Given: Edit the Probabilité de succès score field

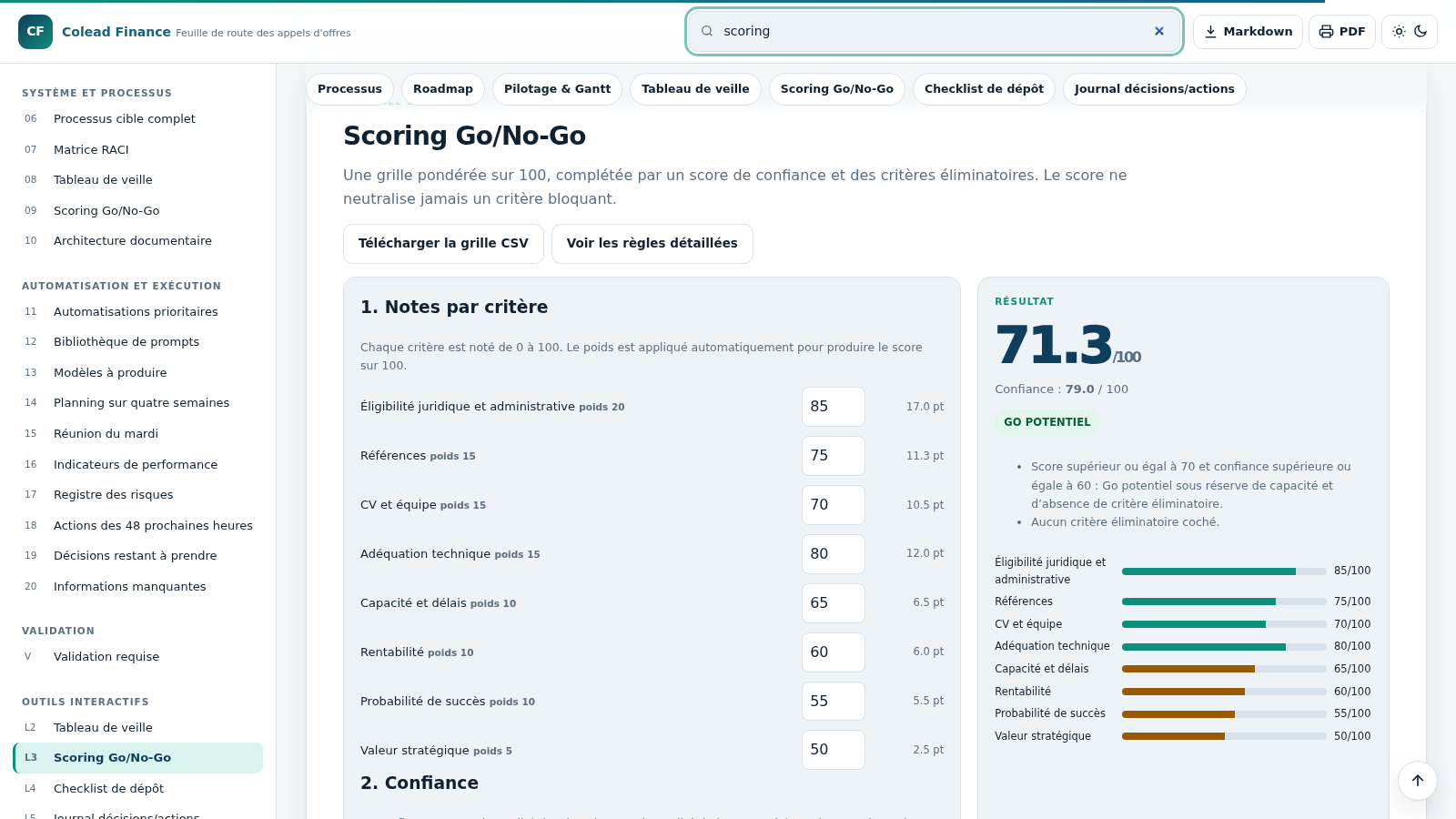Looking at the screenshot, I should (x=833, y=702).
